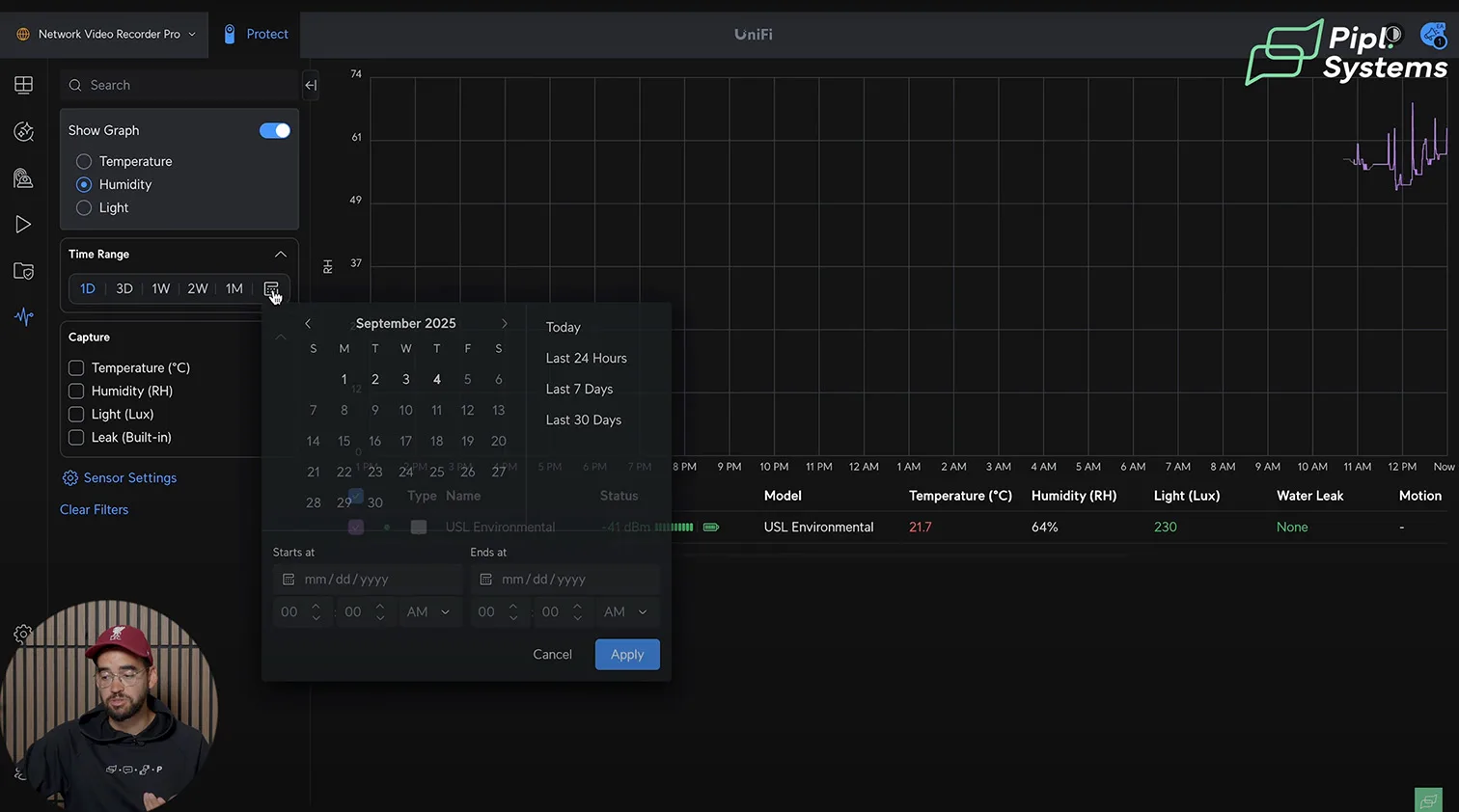This screenshot has width=1459, height=812.
Task: Toggle the Show Graph switch
Action: [x=275, y=130]
